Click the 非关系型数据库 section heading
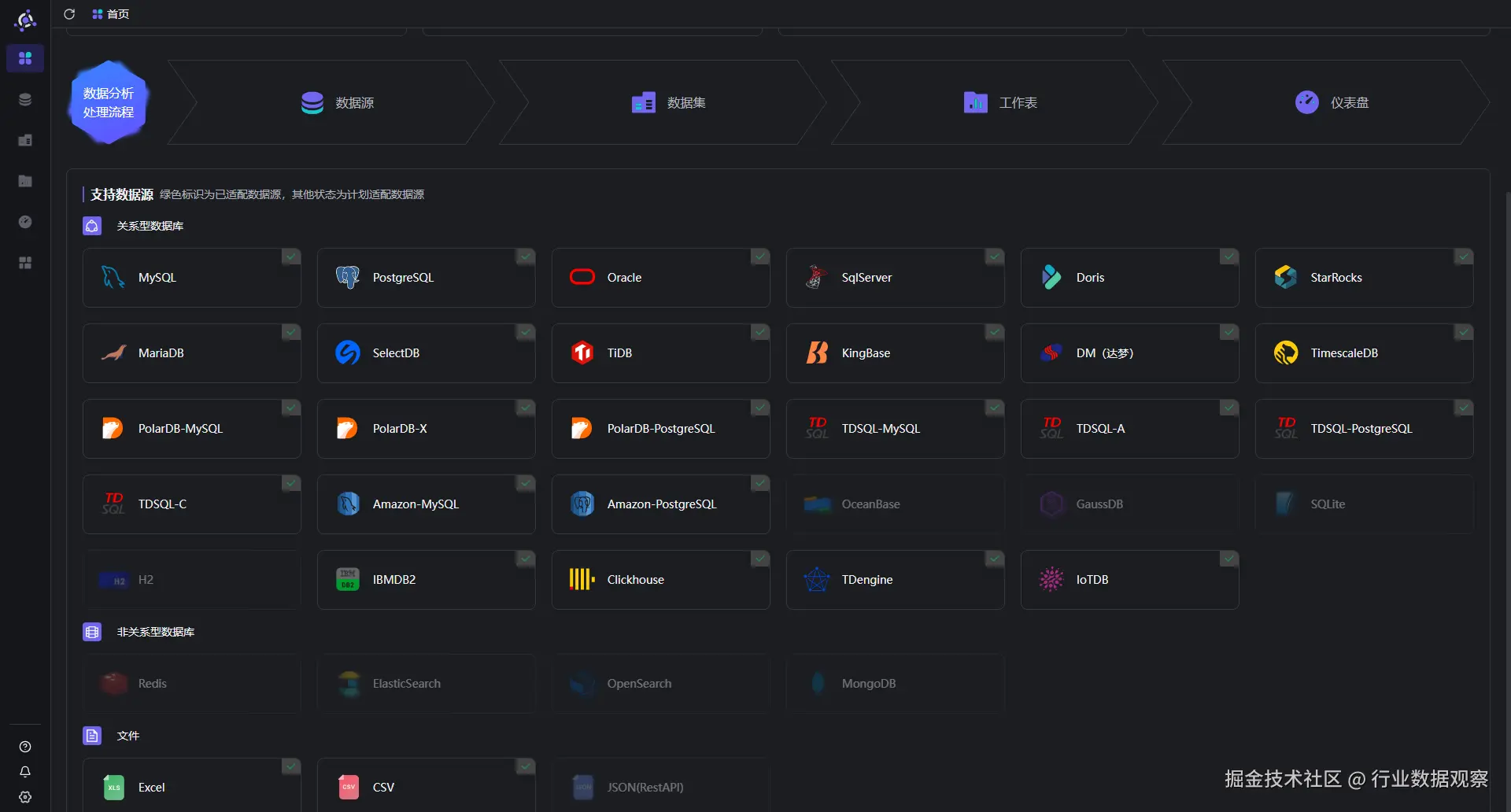Screen dimensions: 1511x812 click(x=155, y=632)
